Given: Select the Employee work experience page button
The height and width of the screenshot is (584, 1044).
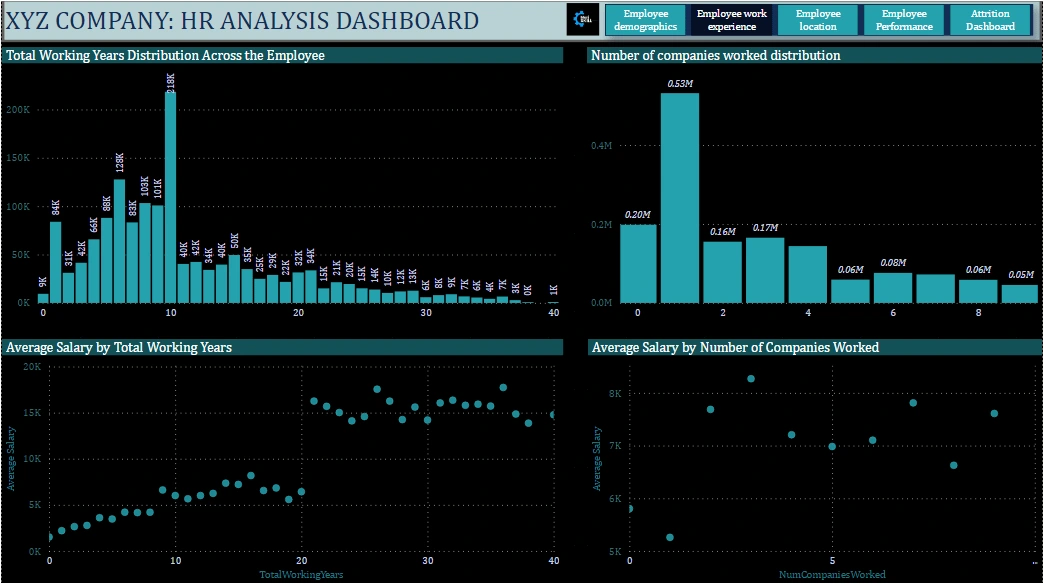Looking at the screenshot, I should 732,20.
